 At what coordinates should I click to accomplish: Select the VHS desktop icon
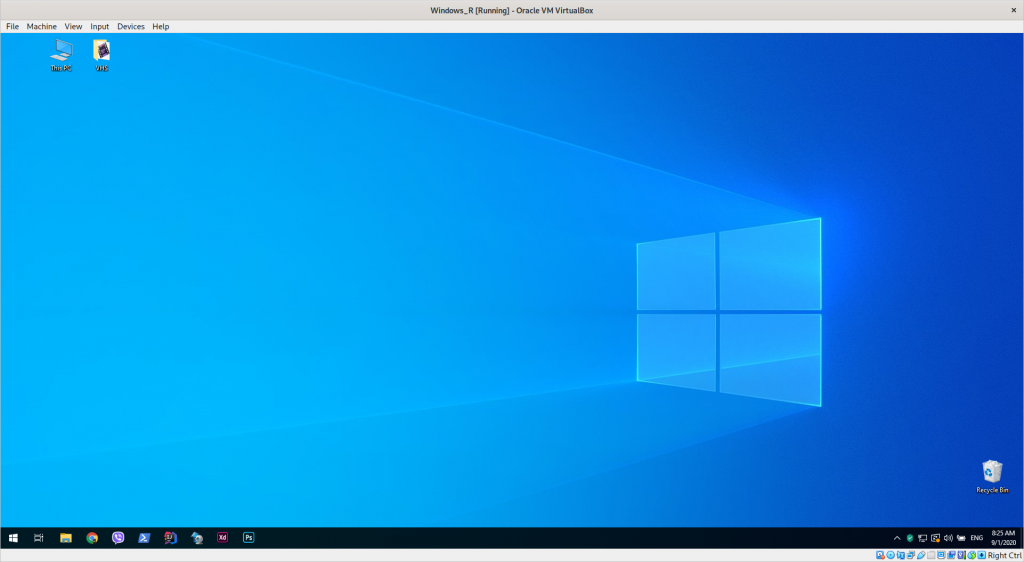tap(102, 55)
